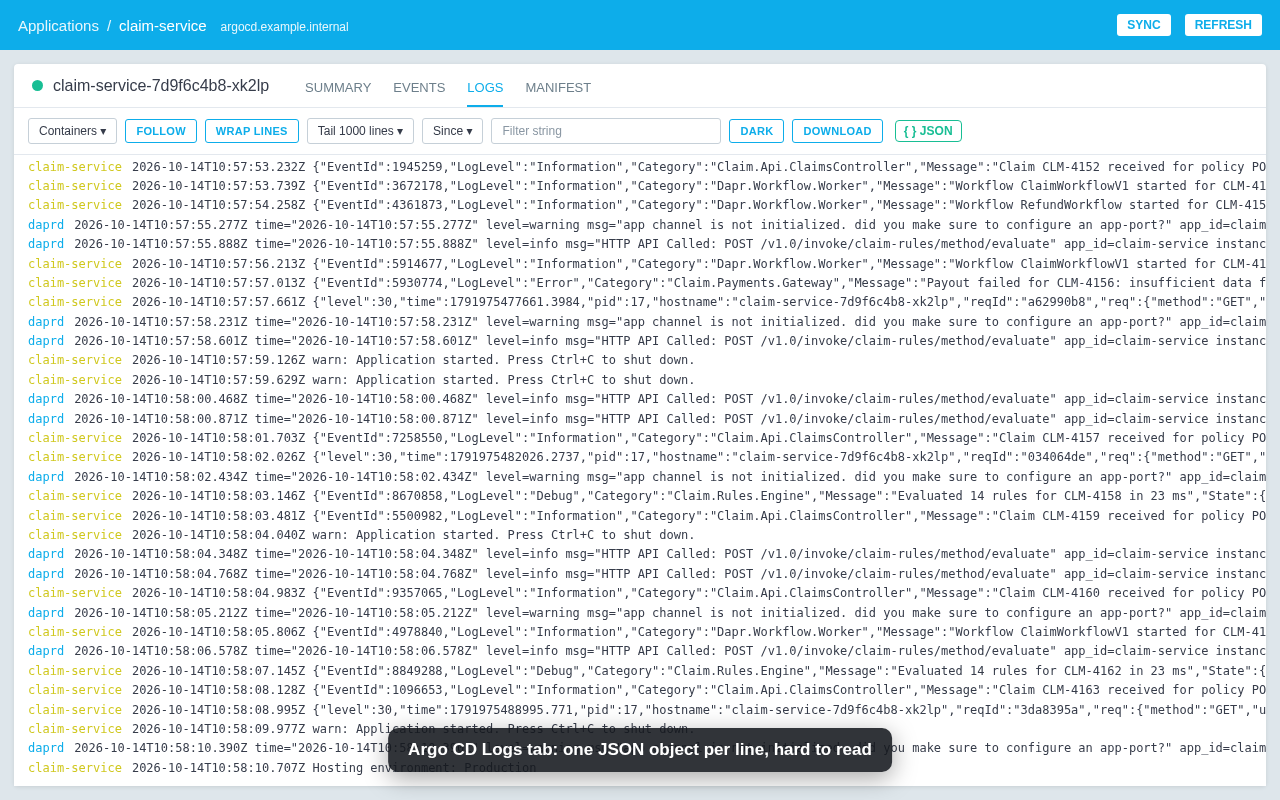Image resolution: width=1280 pixels, height=800 pixels.
Task: Click the SYNC button
Action: pos(1144,25)
